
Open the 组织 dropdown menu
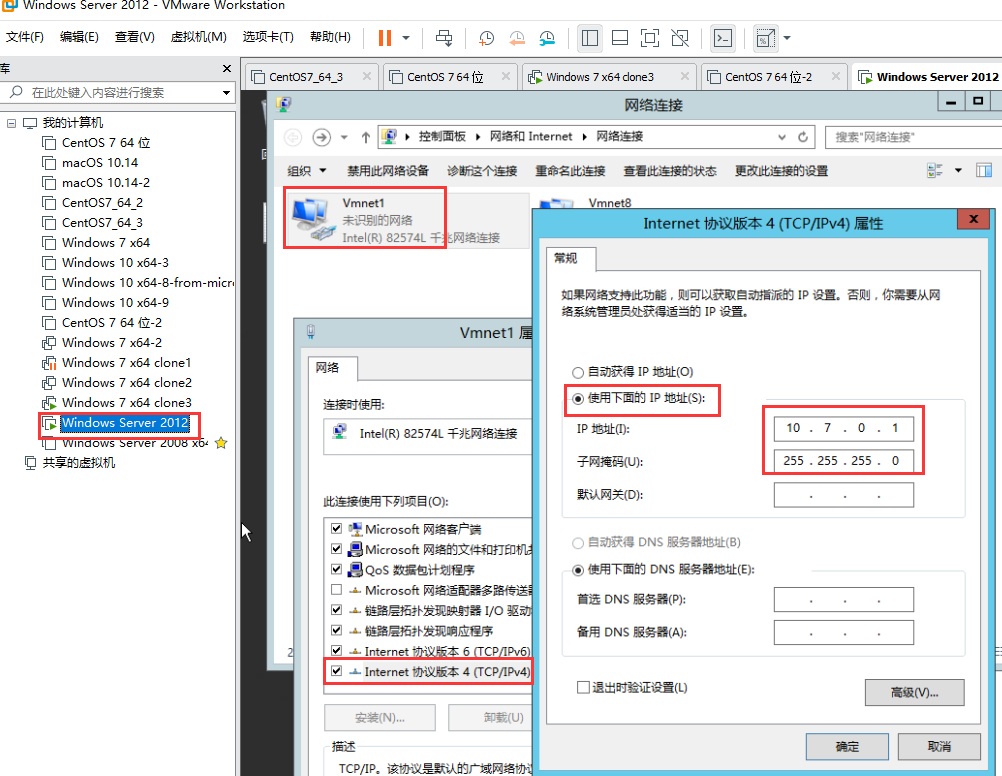[x=307, y=171]
